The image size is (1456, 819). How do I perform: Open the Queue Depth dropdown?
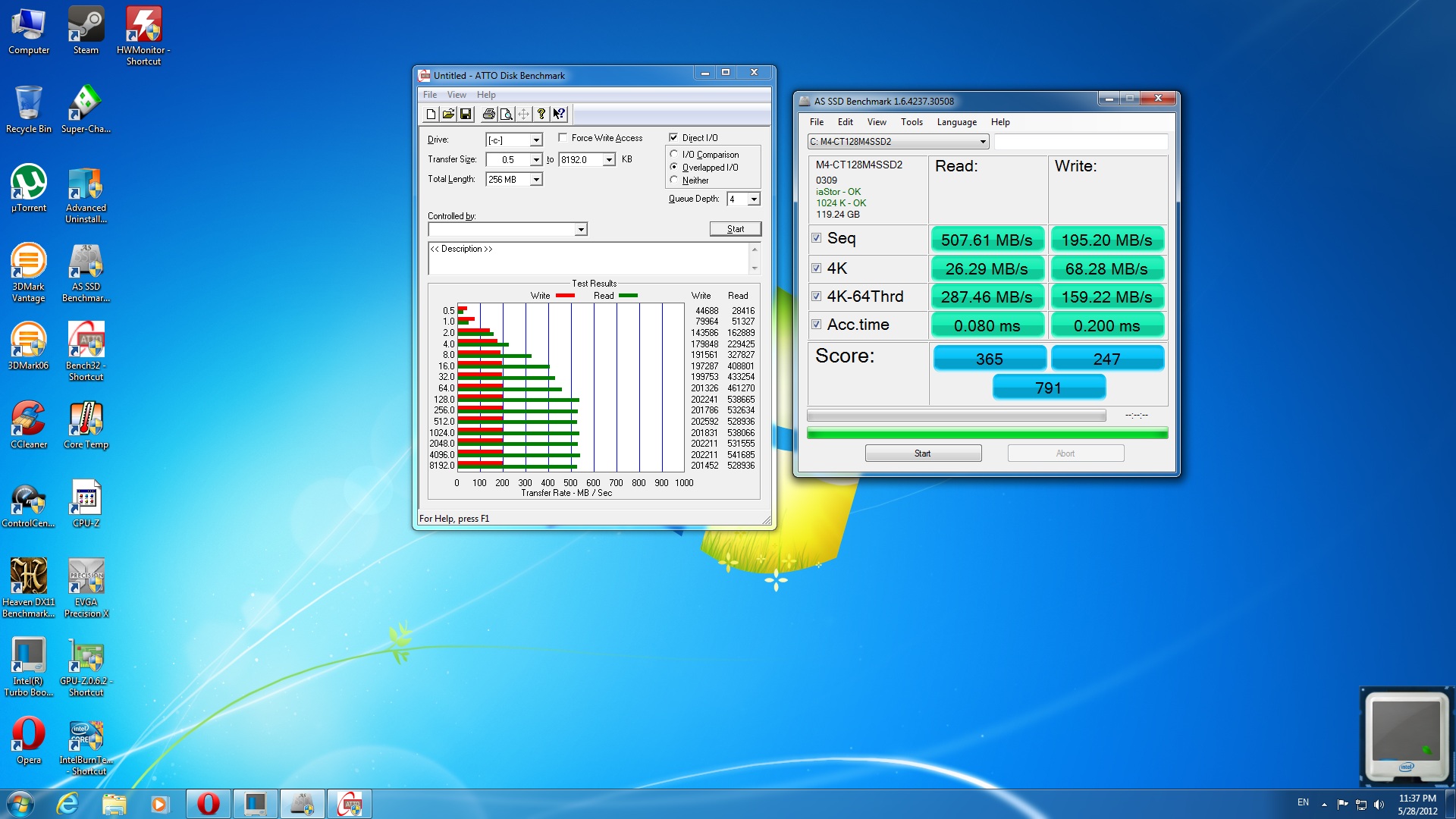coord(754,199)
